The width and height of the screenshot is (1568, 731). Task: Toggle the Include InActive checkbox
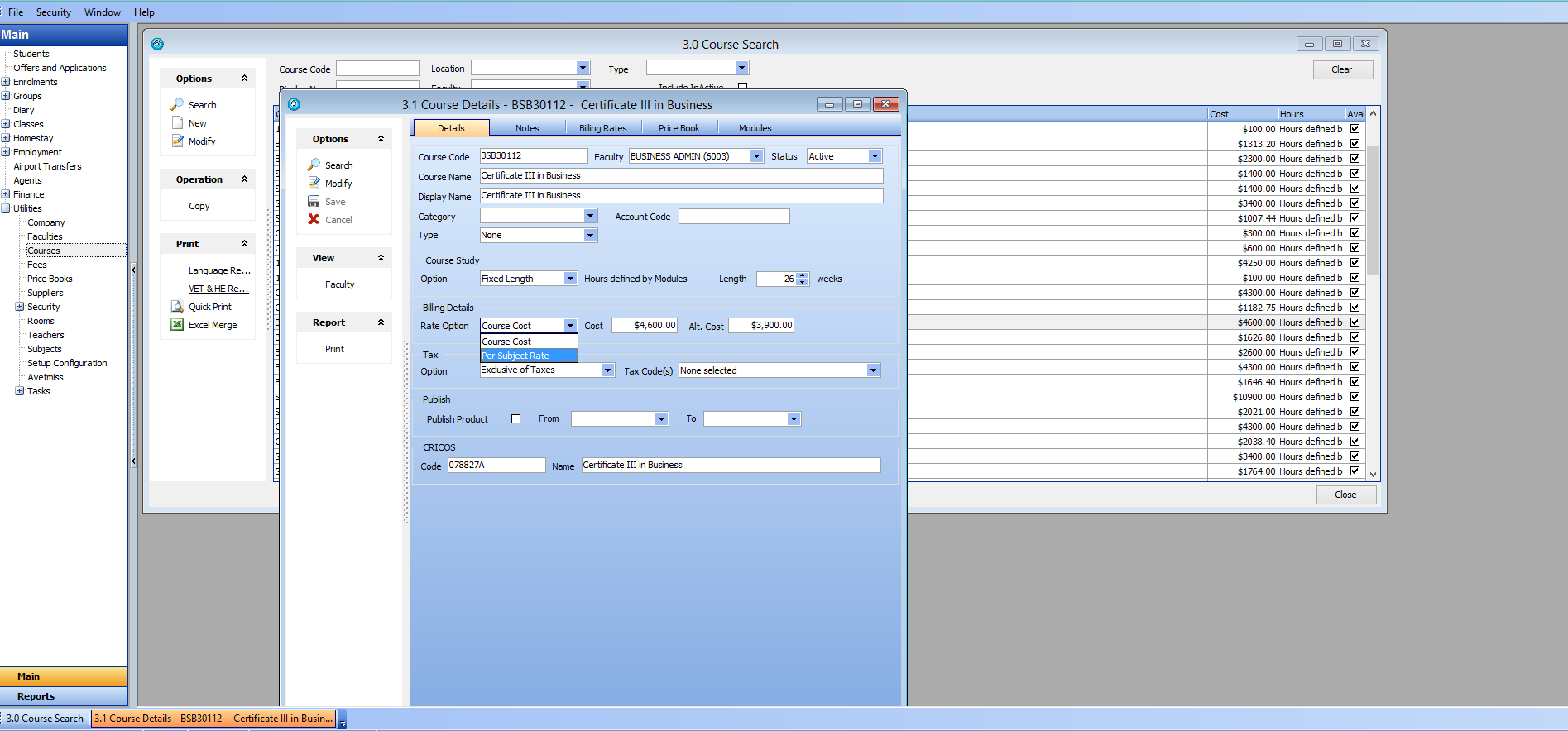pyautogui.click(x=742, y=87)
